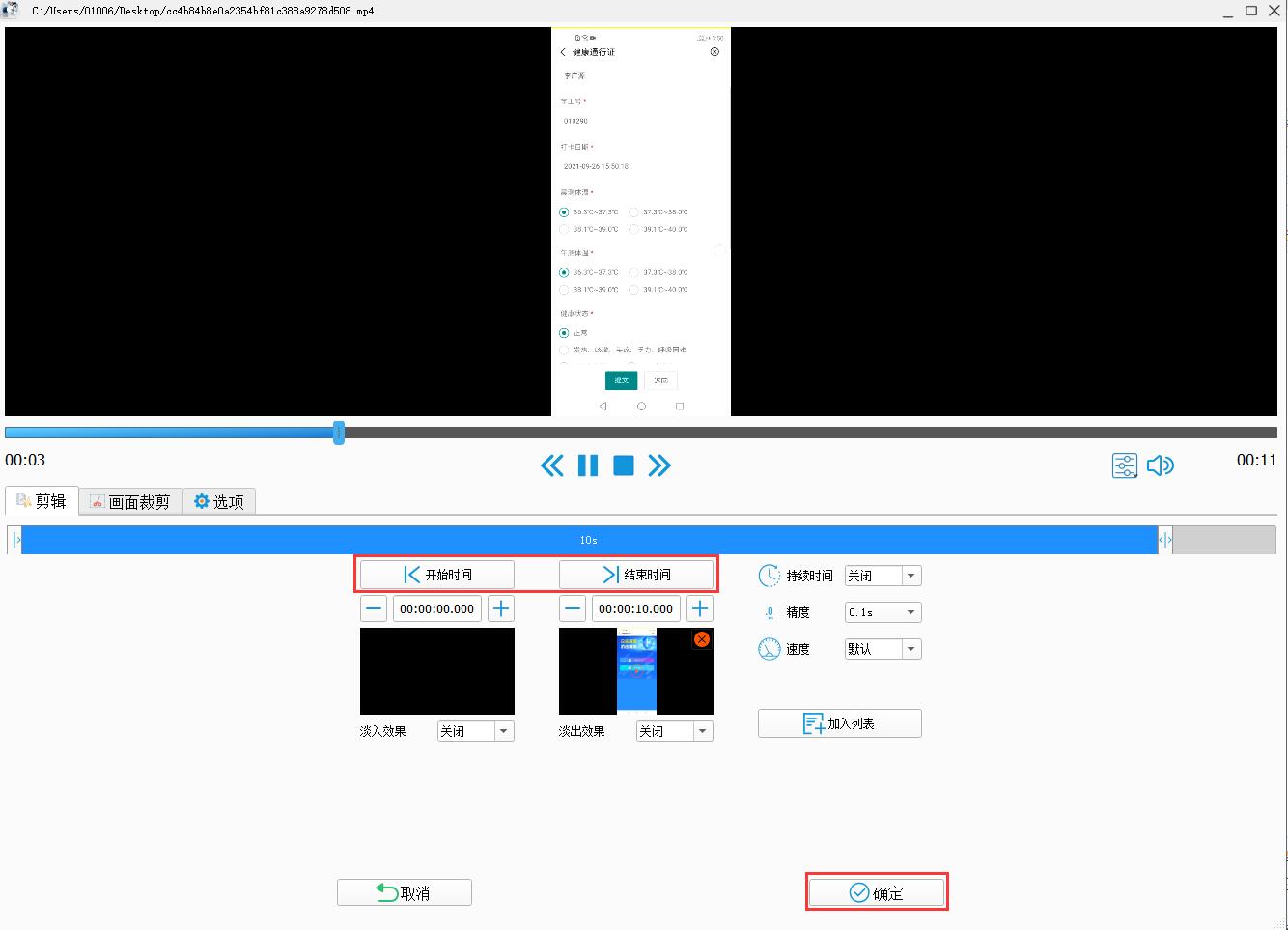Click the 确定 confirm button
Screen dimensions: 1288x930
[x=877, y=892]
